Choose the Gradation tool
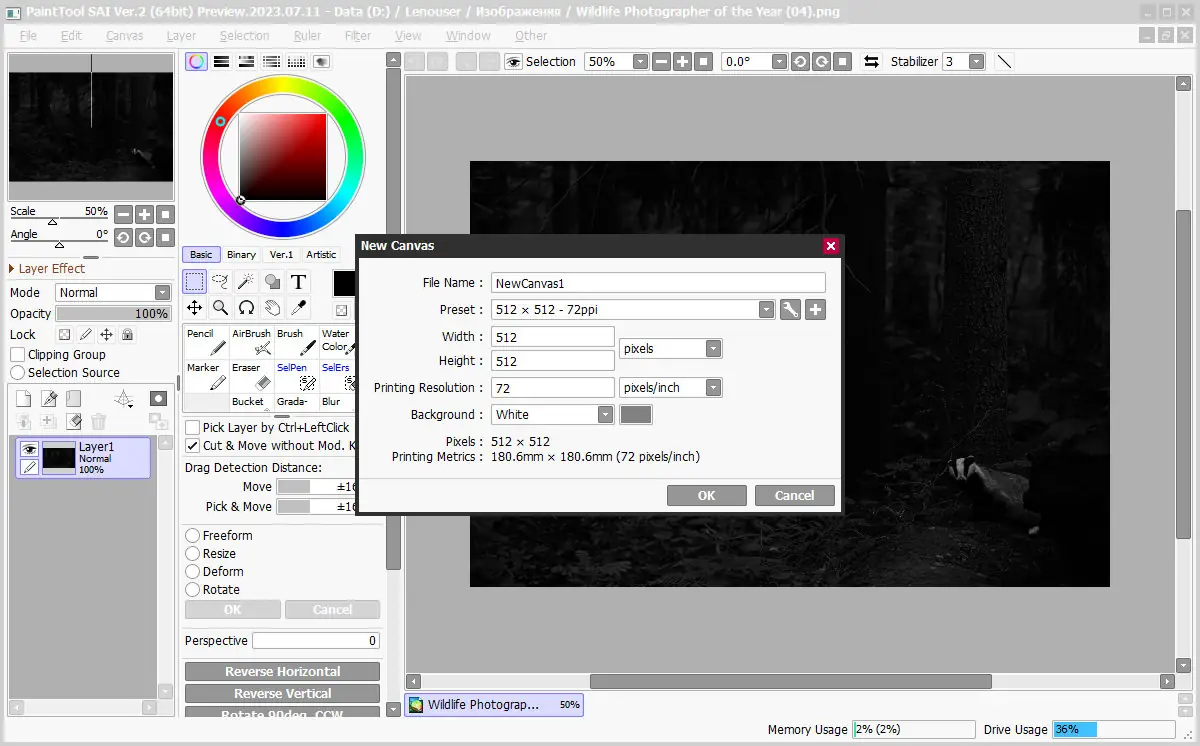The height and width of the screenshot is (746, 1200). (296, 402)
